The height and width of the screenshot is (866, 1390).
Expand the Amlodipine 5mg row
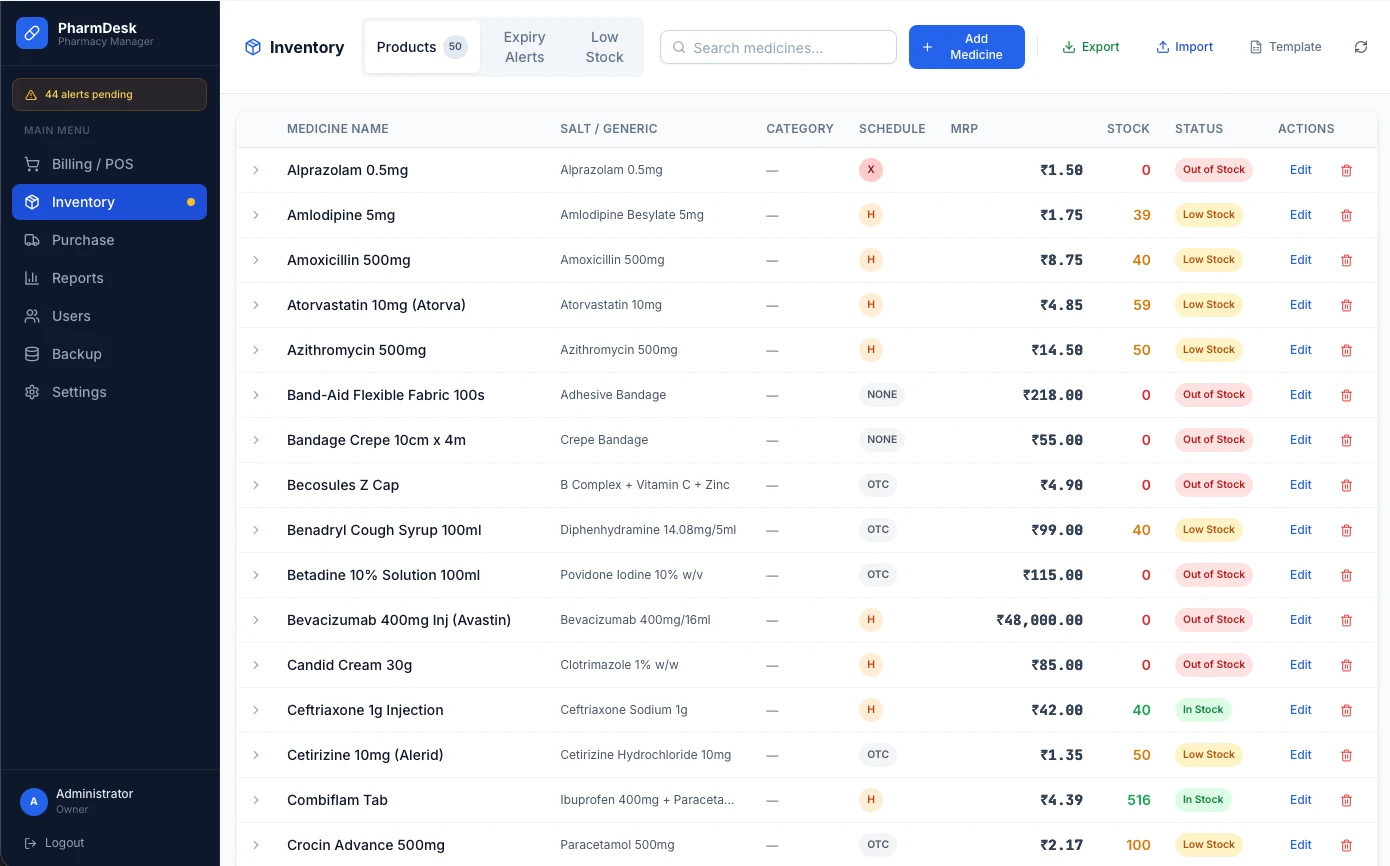pos(256,215)
